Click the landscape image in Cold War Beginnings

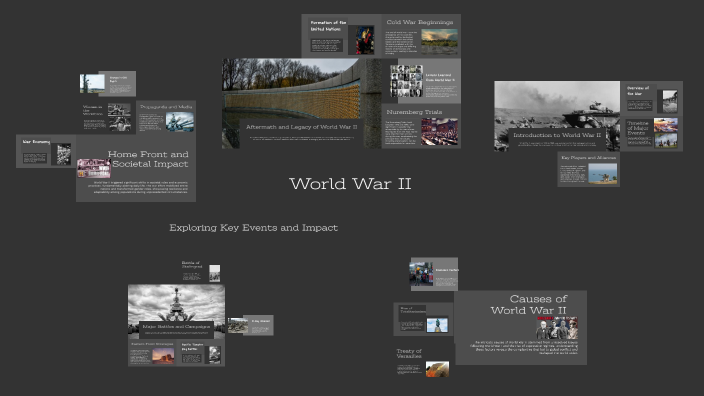point(440,41)
